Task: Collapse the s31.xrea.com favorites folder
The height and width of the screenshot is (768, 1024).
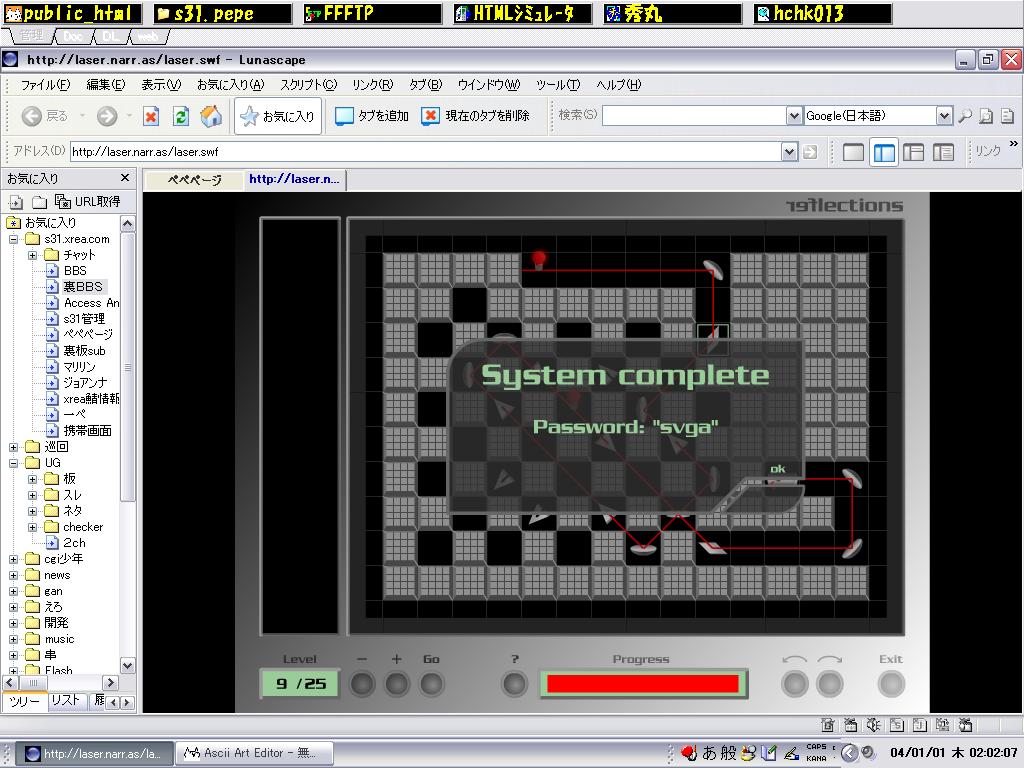Action: (13, 239)
